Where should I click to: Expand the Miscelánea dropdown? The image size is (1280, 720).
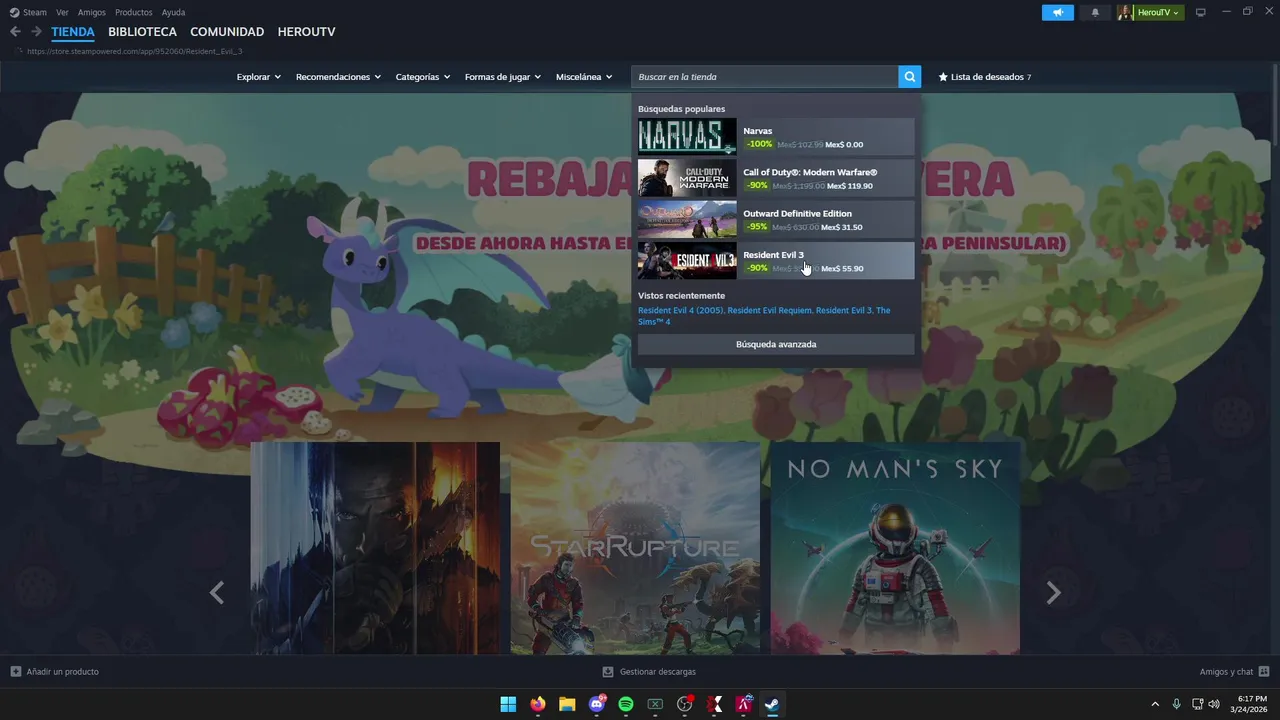[584, 77]
